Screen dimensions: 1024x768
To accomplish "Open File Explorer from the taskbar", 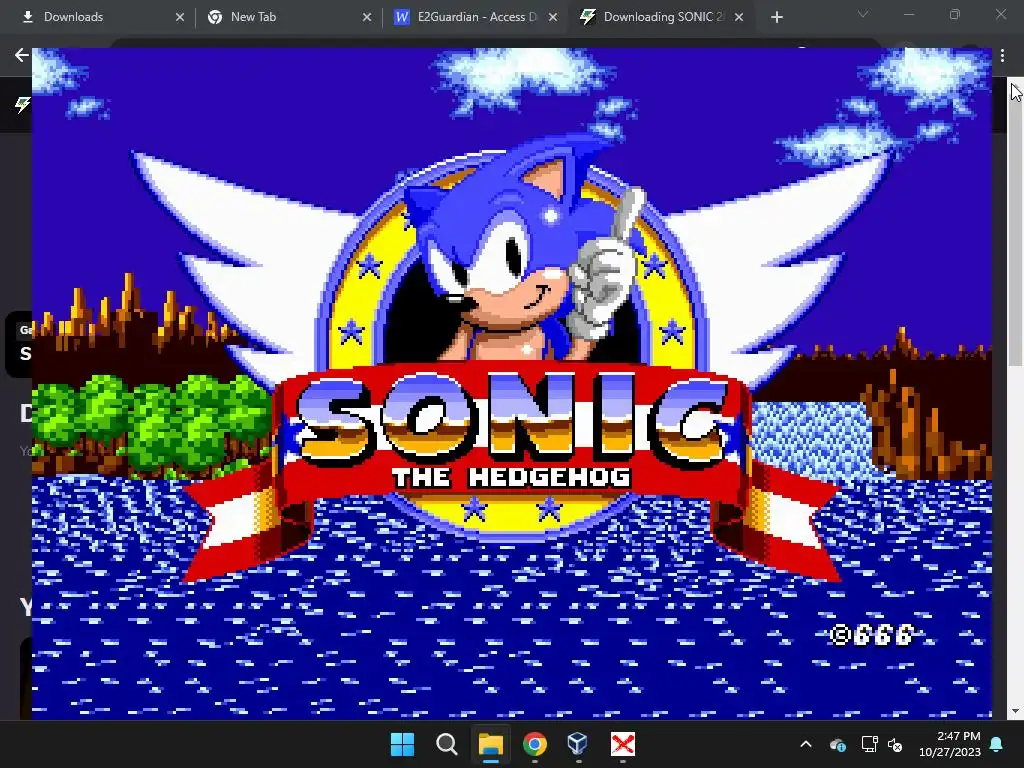I will click(x=490, y=744).
